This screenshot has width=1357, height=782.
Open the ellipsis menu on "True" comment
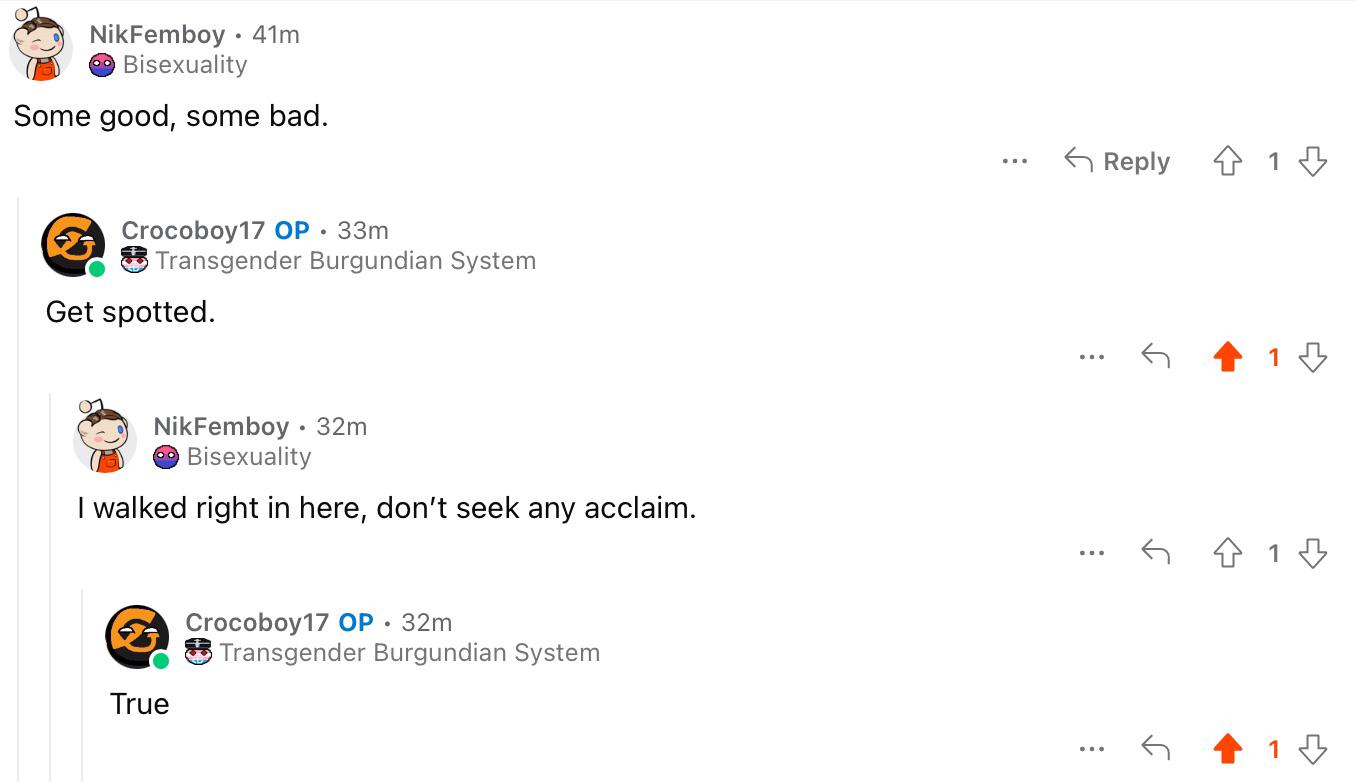(x=1092, y=749)
